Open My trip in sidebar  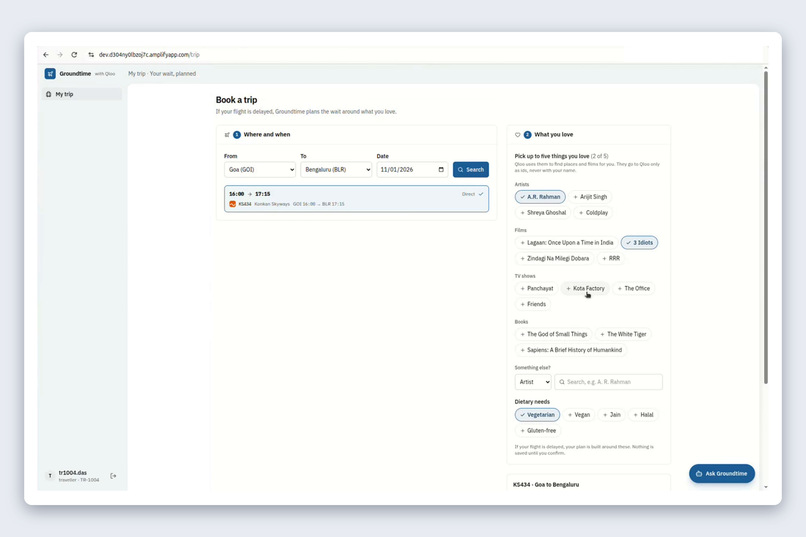click(x=82, y=94)
